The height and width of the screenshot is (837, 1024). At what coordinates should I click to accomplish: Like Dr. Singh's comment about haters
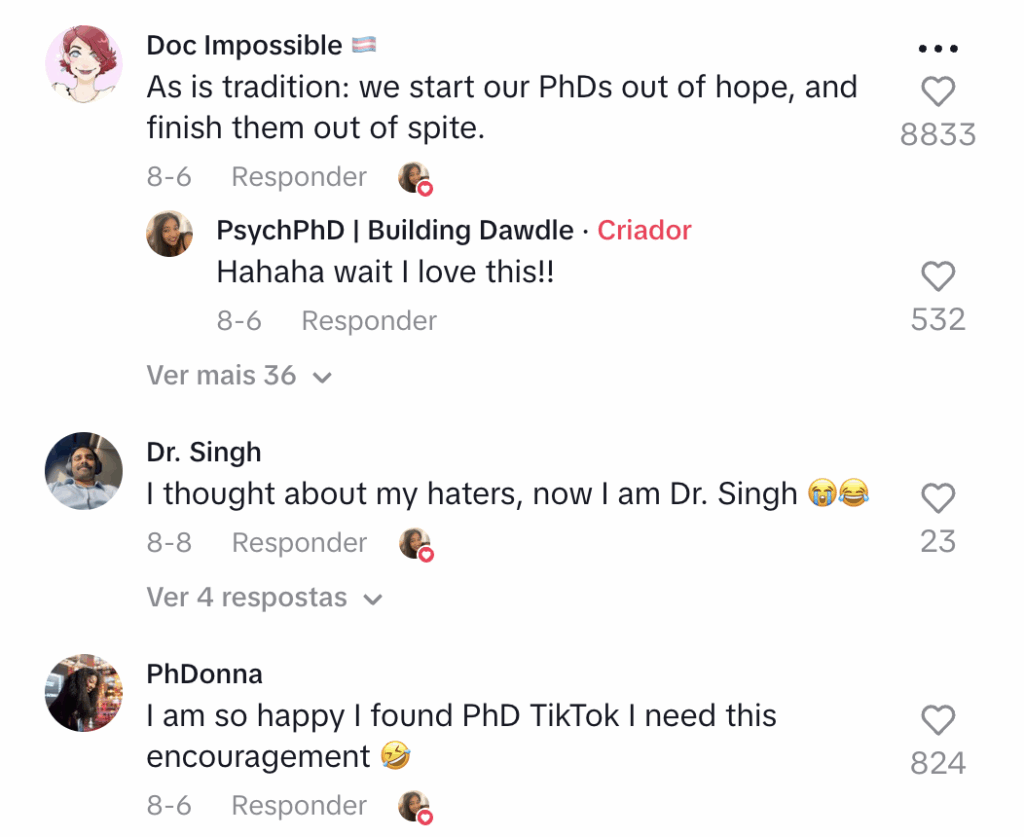pos(937,498)
